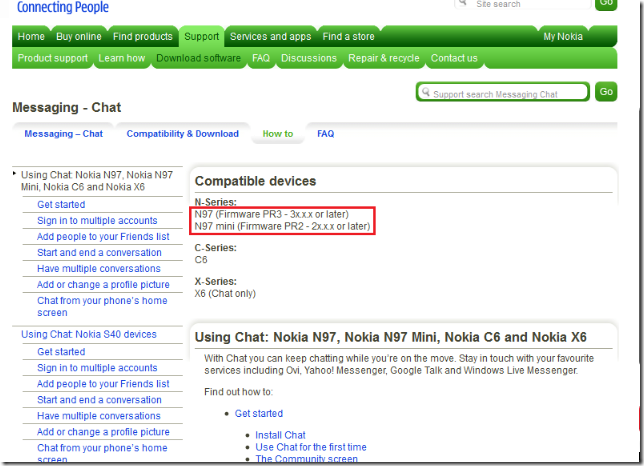Viewport: 644px width, 466px height.
Task: Open Use Chat for the first time
Action: click(x=310, y=447)
